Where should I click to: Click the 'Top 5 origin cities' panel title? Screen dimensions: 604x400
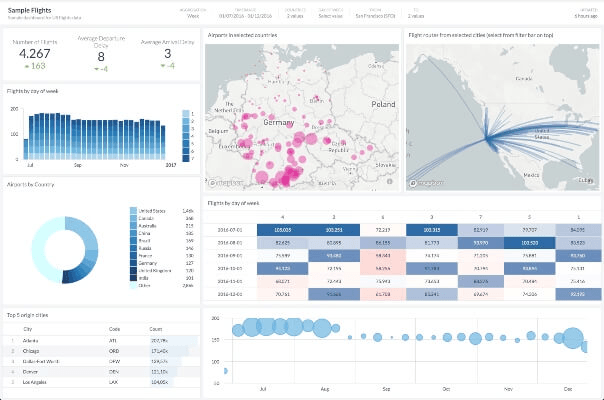(x=27, y=315)
